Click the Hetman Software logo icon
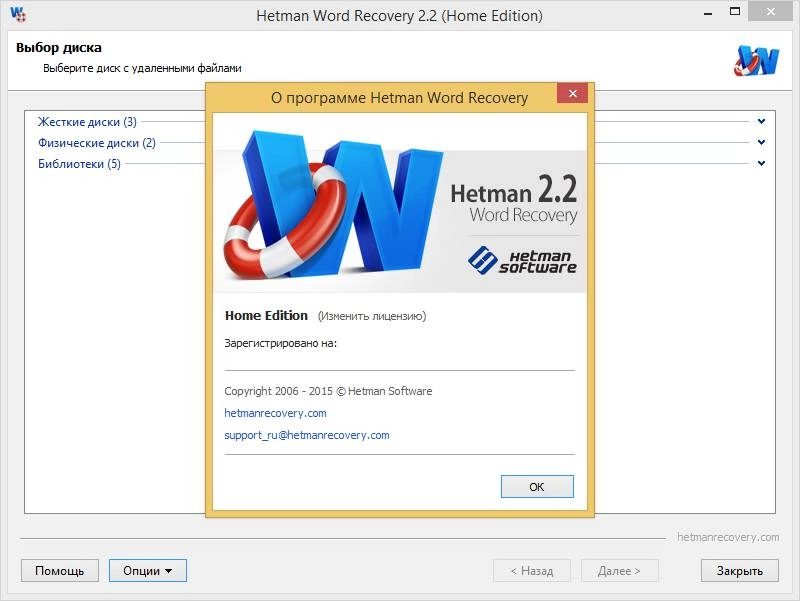The width and height of the screenshot is (800, 601). [482, 260]
